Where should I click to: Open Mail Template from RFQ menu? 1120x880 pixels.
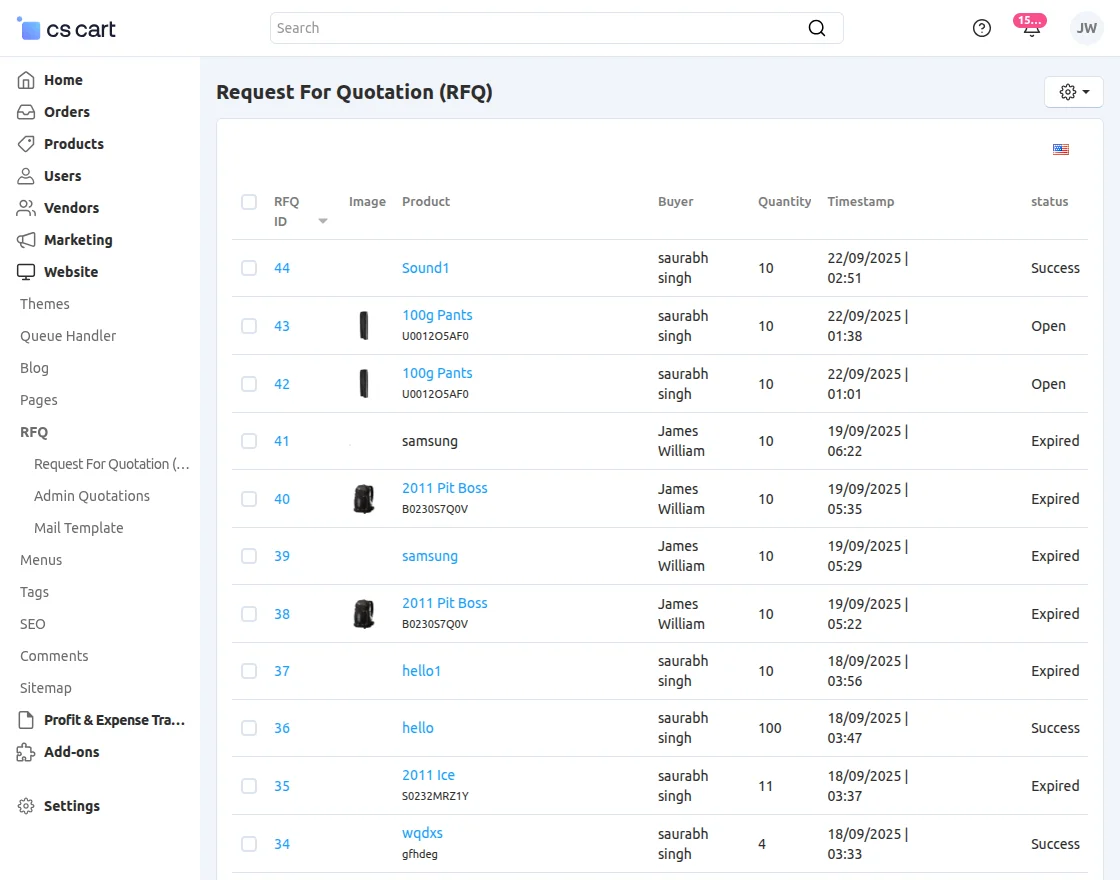[79, 528]
